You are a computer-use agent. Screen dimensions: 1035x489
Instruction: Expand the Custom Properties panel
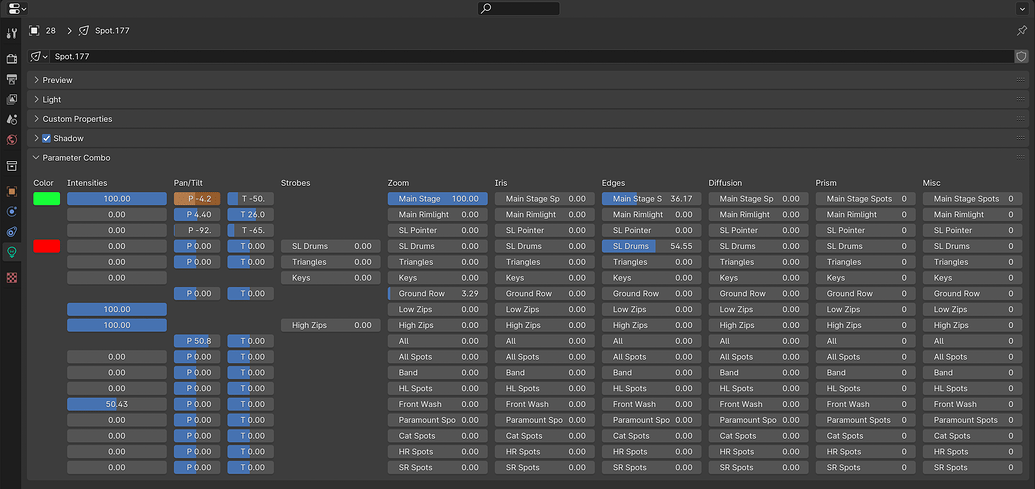pyautogui.click(x=36, y=119)
